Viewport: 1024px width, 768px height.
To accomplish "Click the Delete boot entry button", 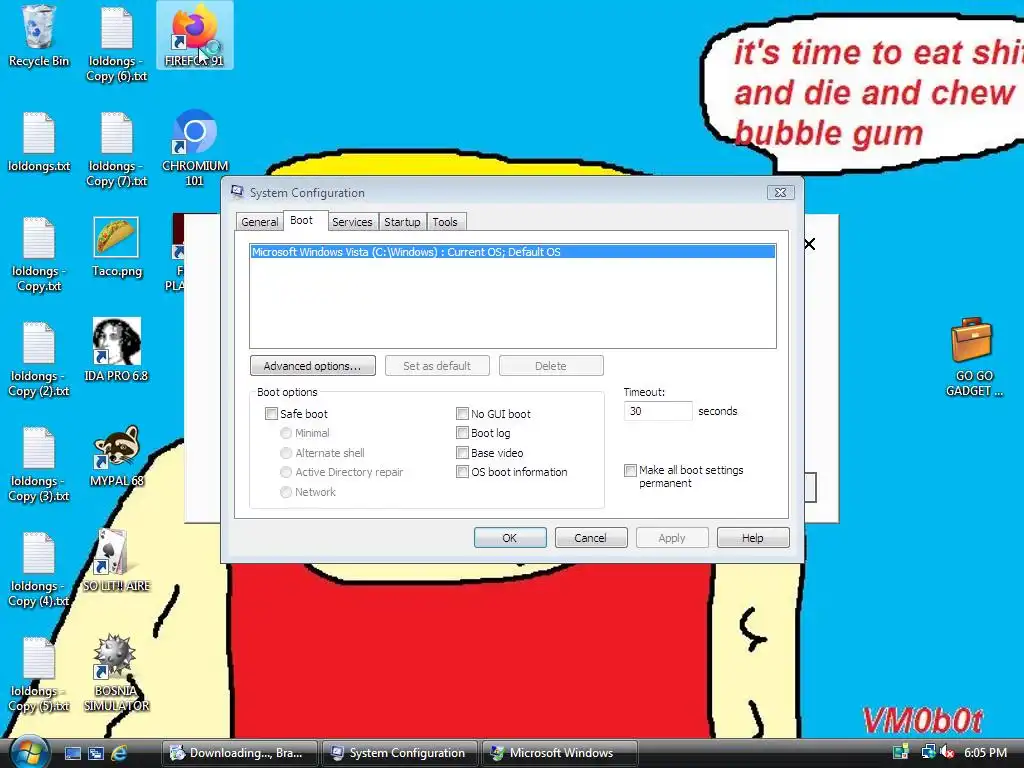I will tap(551, 366).
